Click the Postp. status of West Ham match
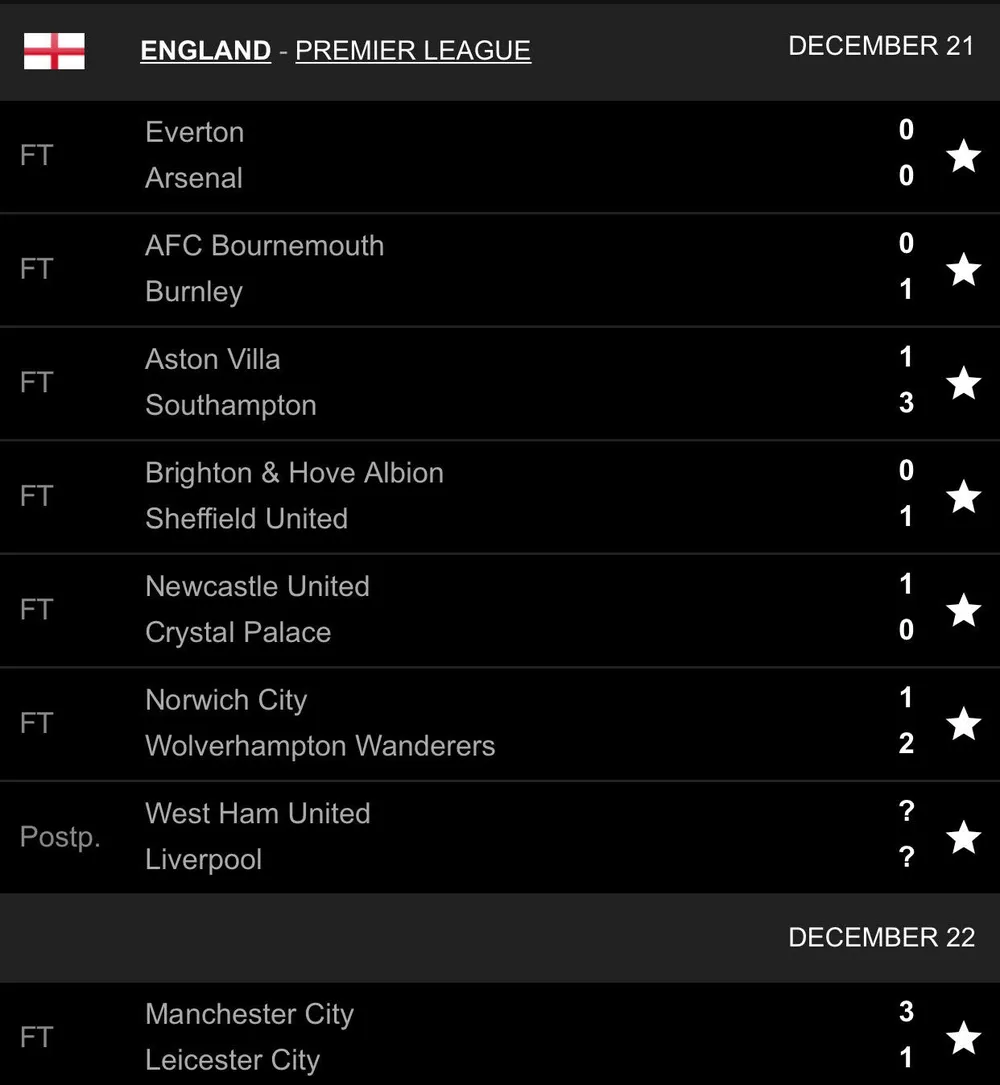Viewport: 1000px width, 1085px height. [60, 837]
